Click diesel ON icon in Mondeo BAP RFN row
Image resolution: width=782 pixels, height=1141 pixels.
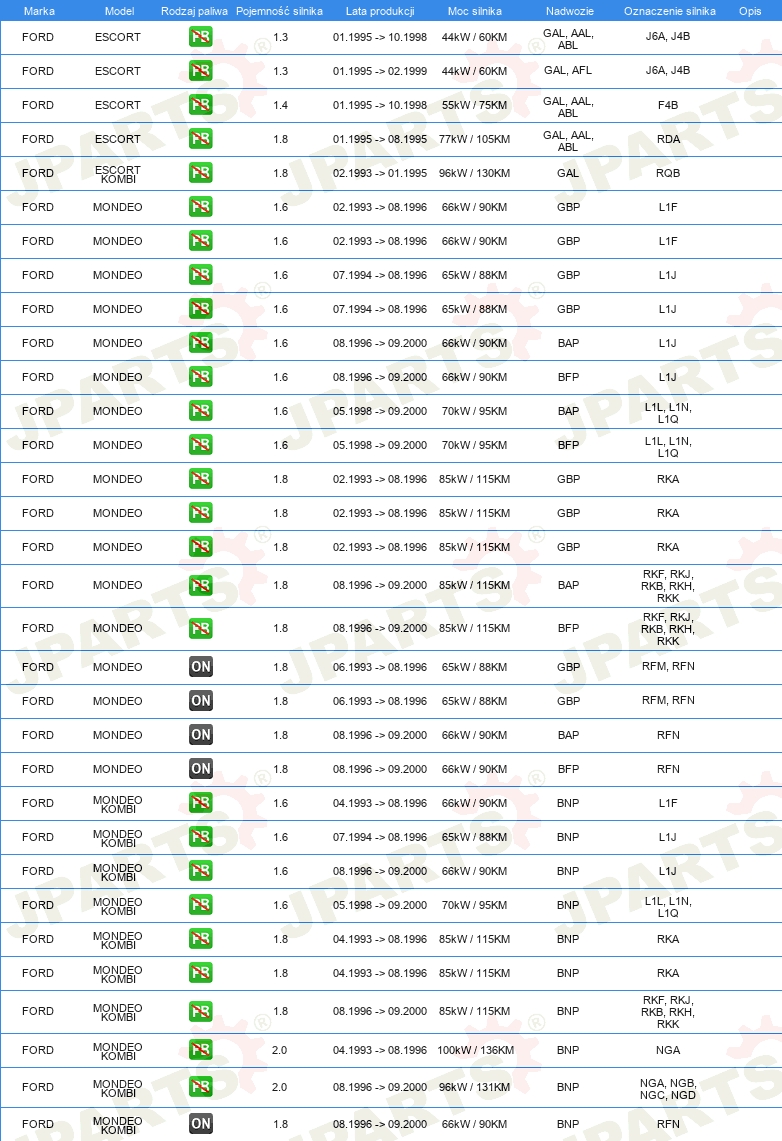coord(201,735)
